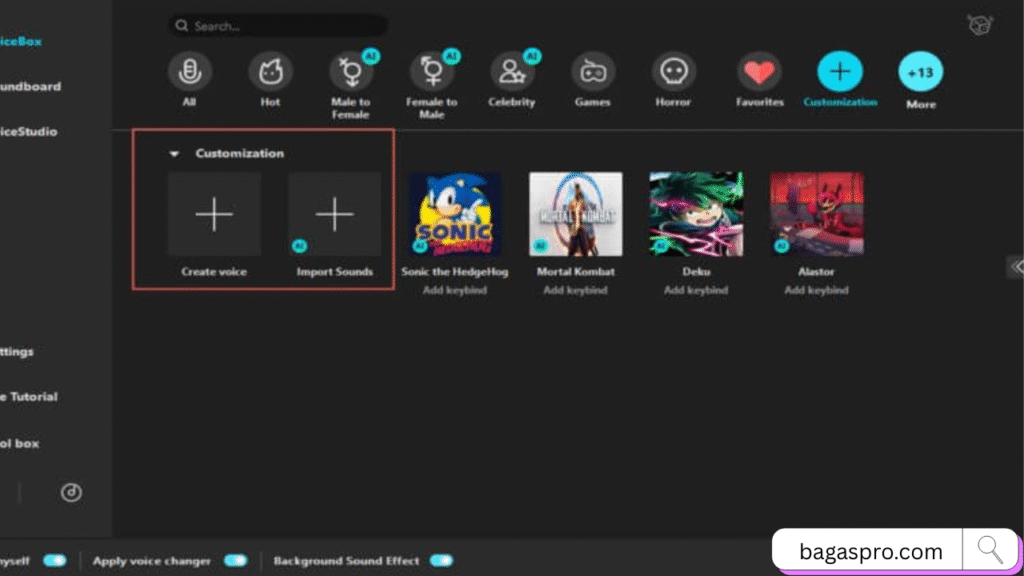The image size is (1024, 576).
Task: Switch to the VoiceStudio tab
Action: 28,132
